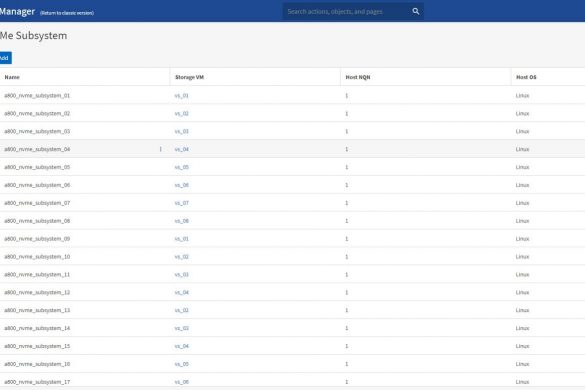
Task: Click the Host NQN column header
Action: (358, 77)
